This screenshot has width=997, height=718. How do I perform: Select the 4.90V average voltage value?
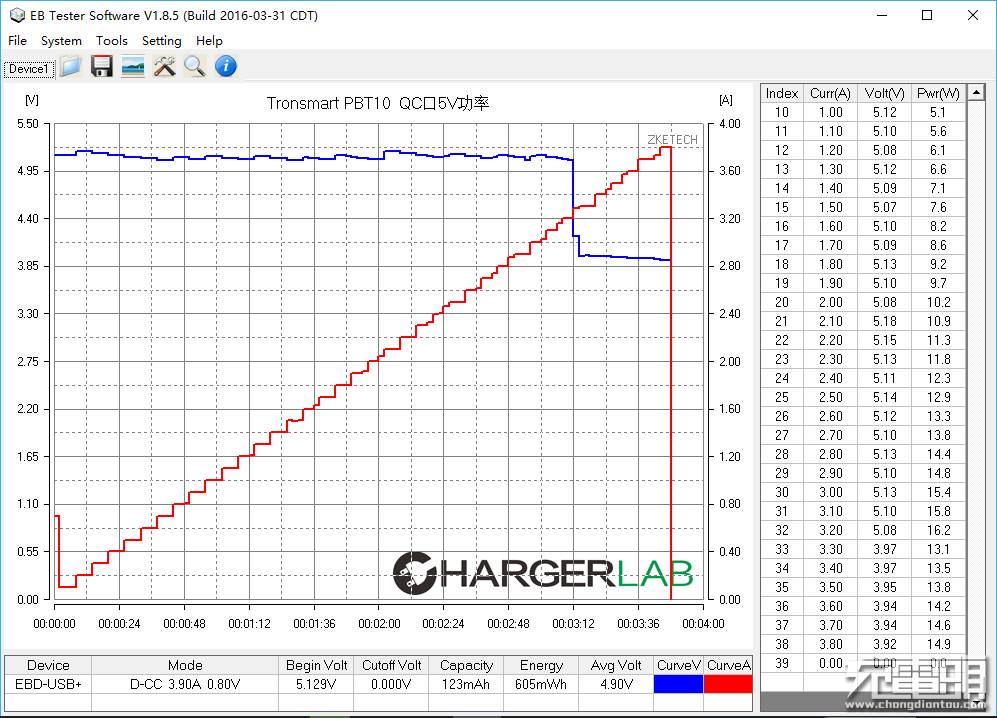tap(615, 684)
